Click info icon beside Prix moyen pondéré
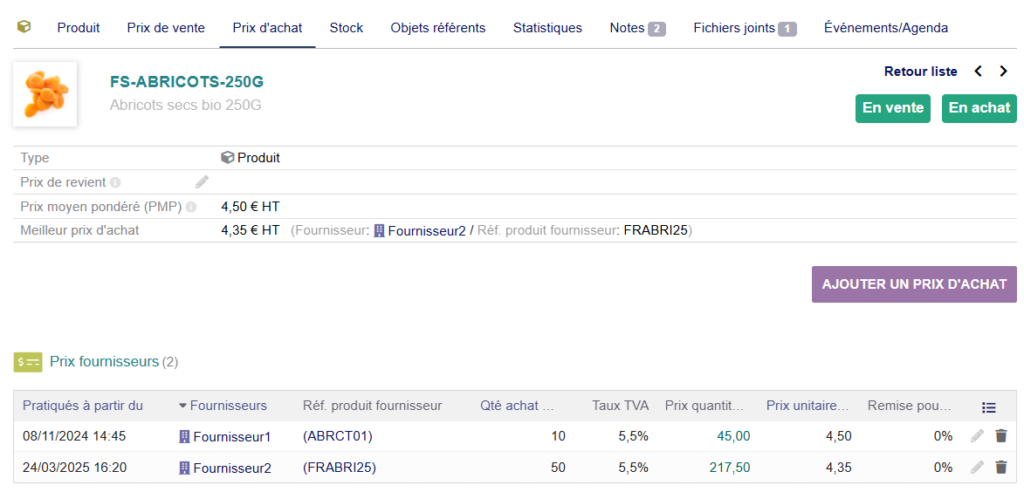Viewport: 1024px width, 492px height. click(191, 207)
